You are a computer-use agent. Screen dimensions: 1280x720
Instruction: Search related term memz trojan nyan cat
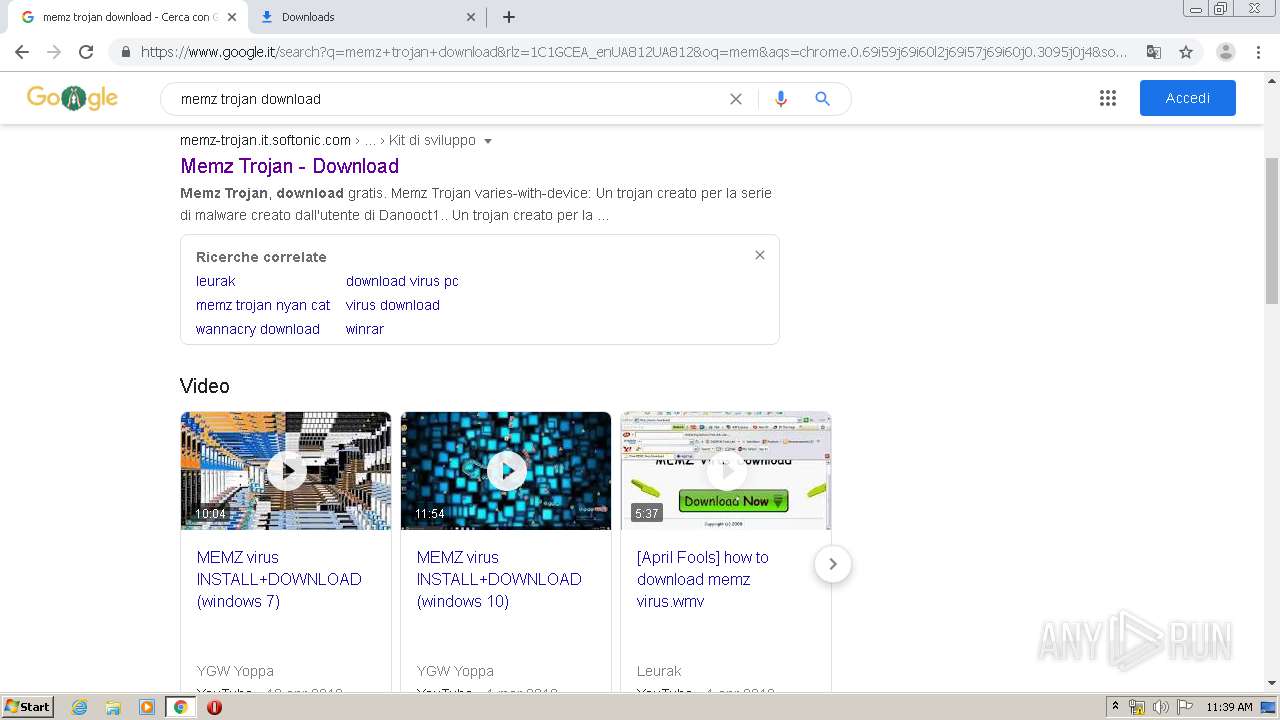(263, 305)
